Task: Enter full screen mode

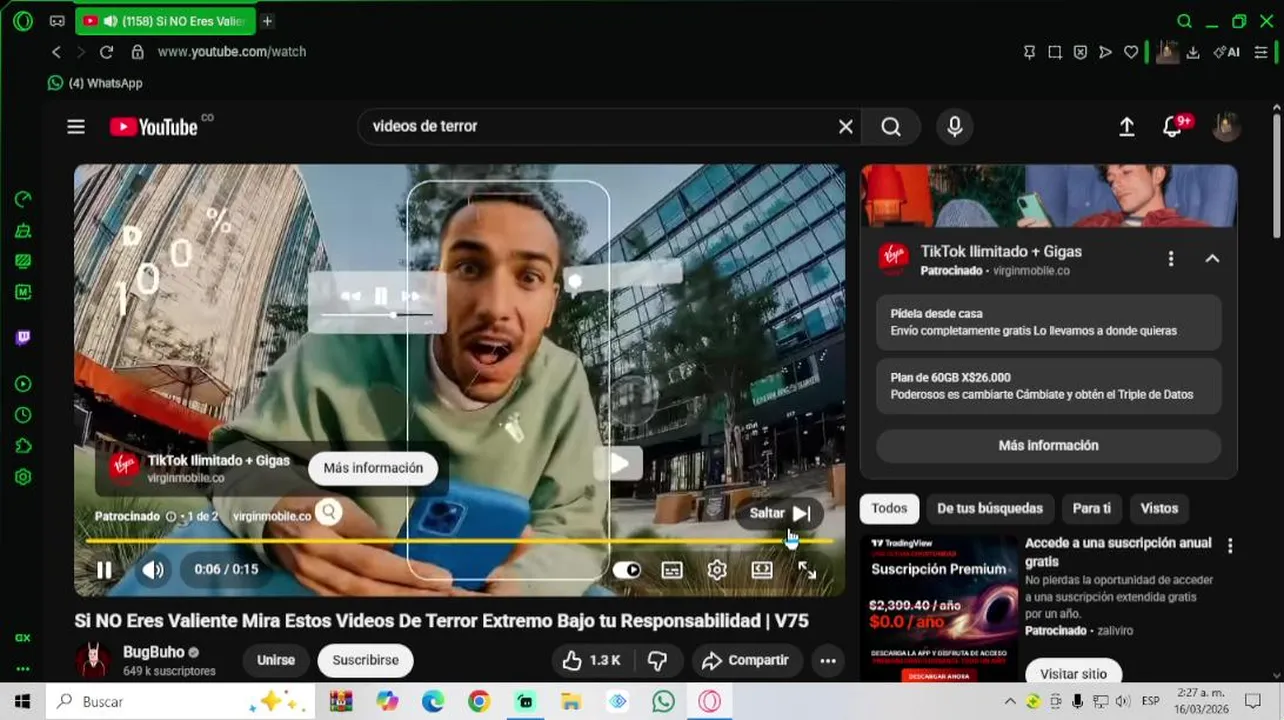Action: coord(807,570)
